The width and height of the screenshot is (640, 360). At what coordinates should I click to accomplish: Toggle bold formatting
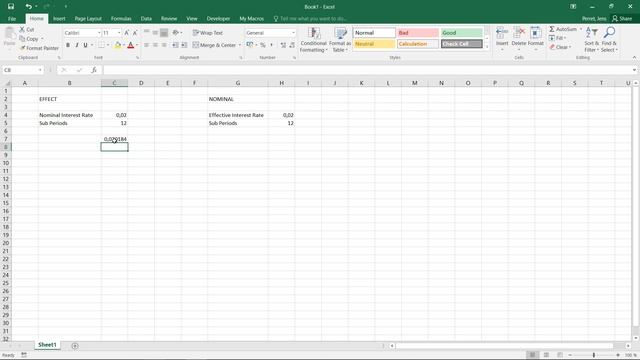coord(68,45)
